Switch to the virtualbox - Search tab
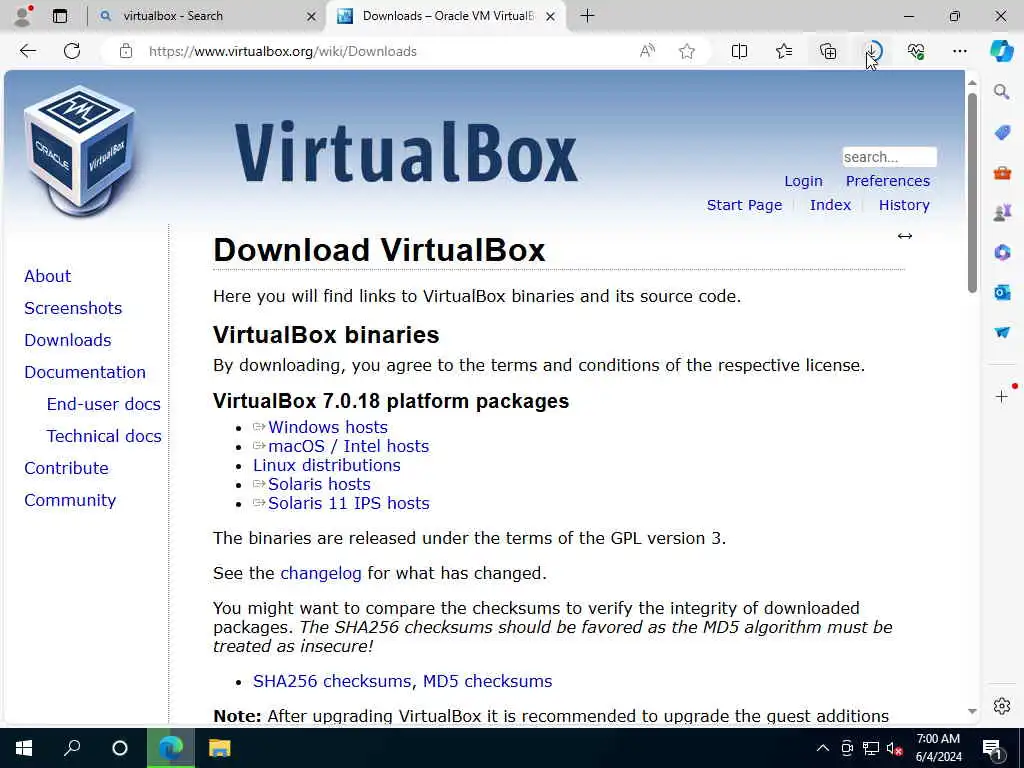The width and height of the screenshot is (1024, 768). 206,16
